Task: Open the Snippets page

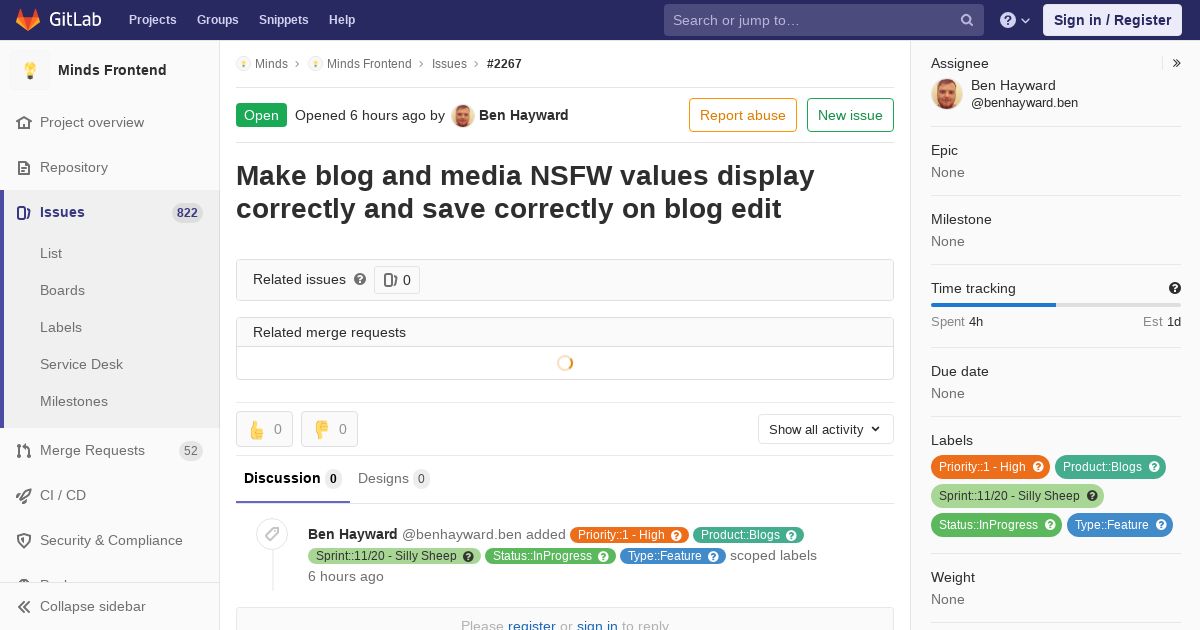Action: click(283, 20)
